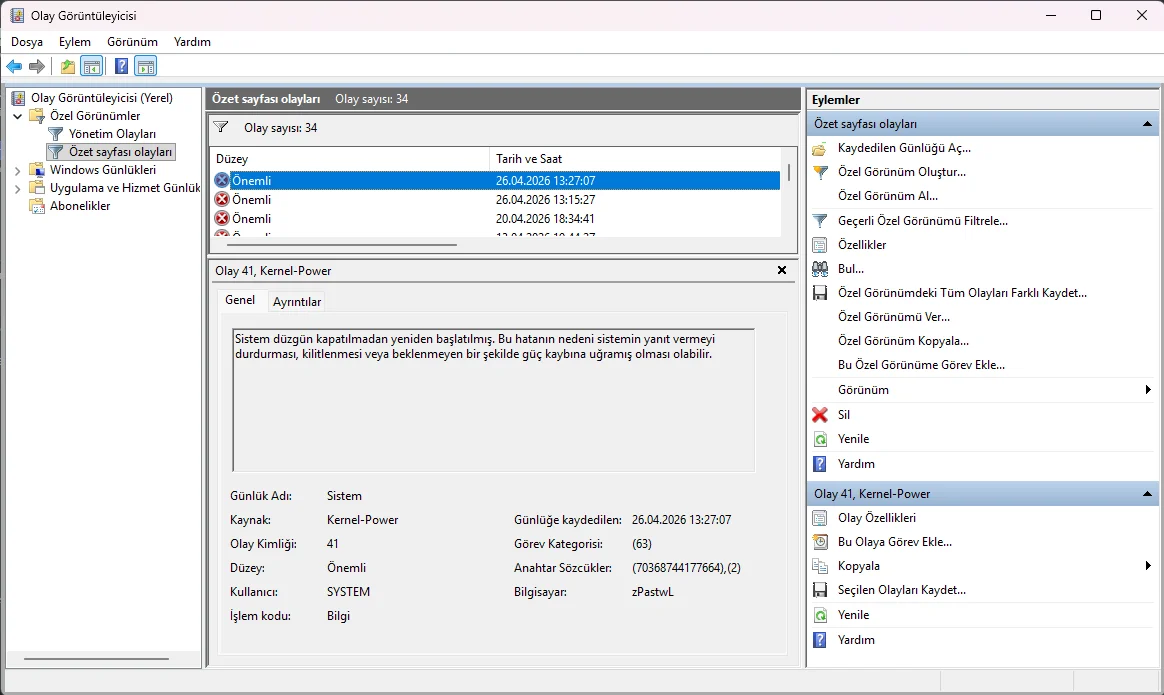Expand the Windows Günlükleri tree node
This screenshot has width=1164, height=695.
click(x=17, y=170)
